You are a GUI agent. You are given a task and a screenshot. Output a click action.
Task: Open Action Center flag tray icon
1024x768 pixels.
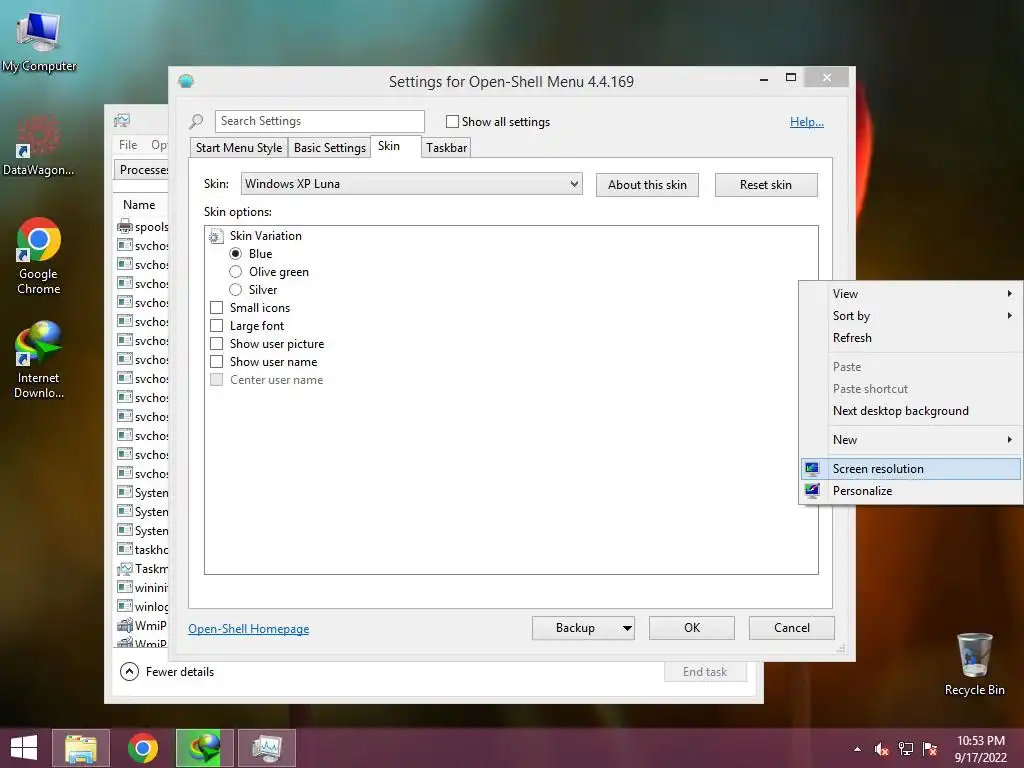(930, 749)
